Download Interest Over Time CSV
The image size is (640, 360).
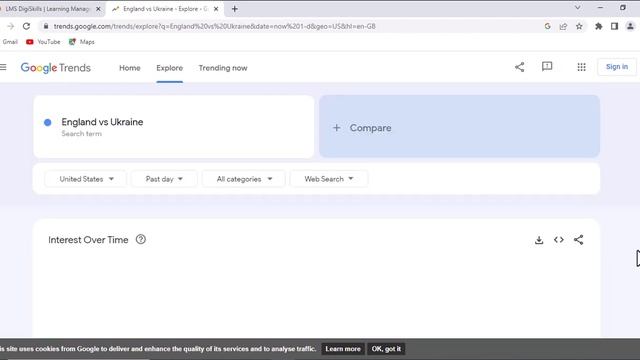pos(539,240)
